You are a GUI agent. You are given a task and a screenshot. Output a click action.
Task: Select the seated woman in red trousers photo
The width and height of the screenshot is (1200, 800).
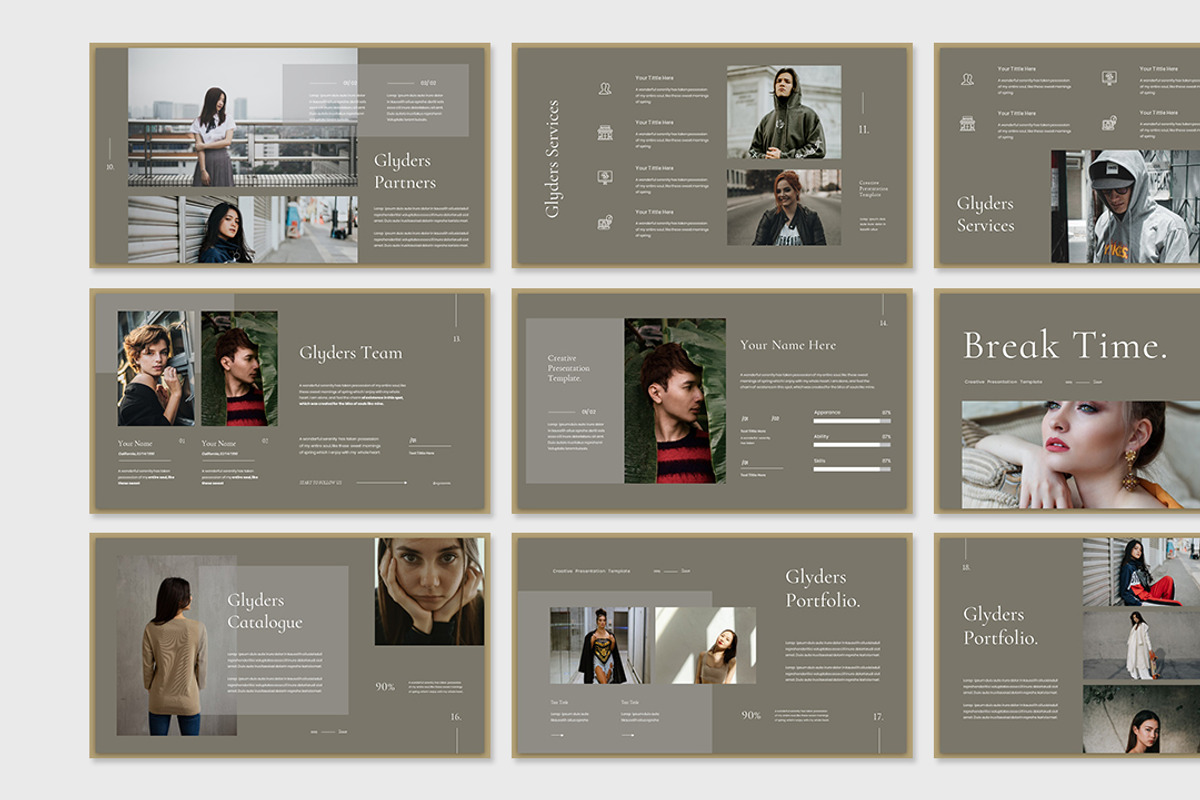tap(1141, 571)
